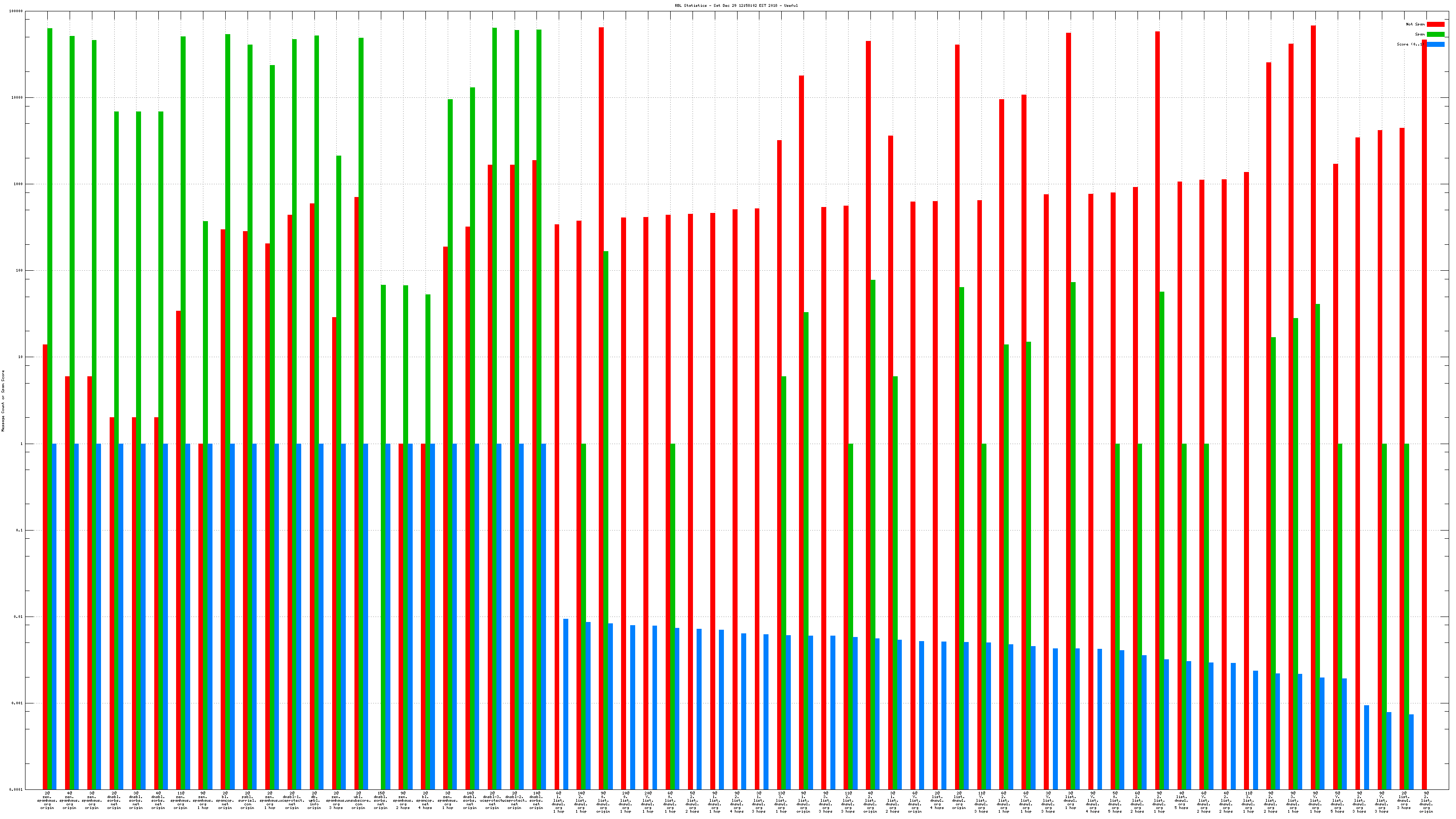Click the RBL Statistics chart title

[x=736, y=5]
